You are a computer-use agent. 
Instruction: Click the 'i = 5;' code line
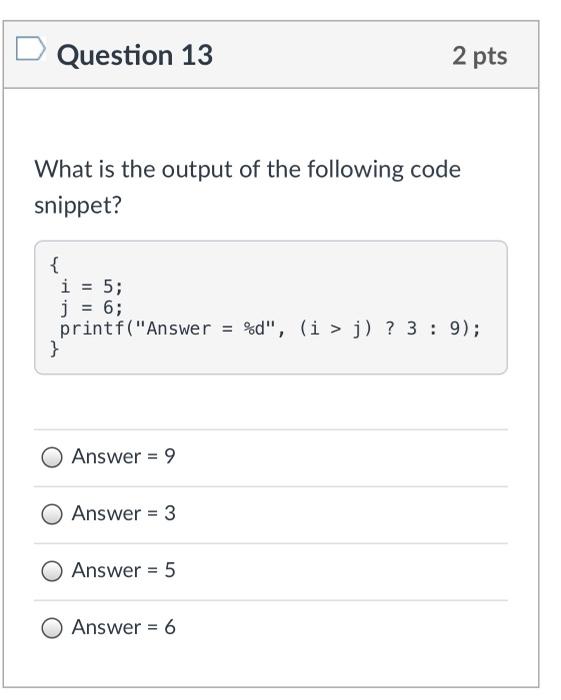pos(91,287)
